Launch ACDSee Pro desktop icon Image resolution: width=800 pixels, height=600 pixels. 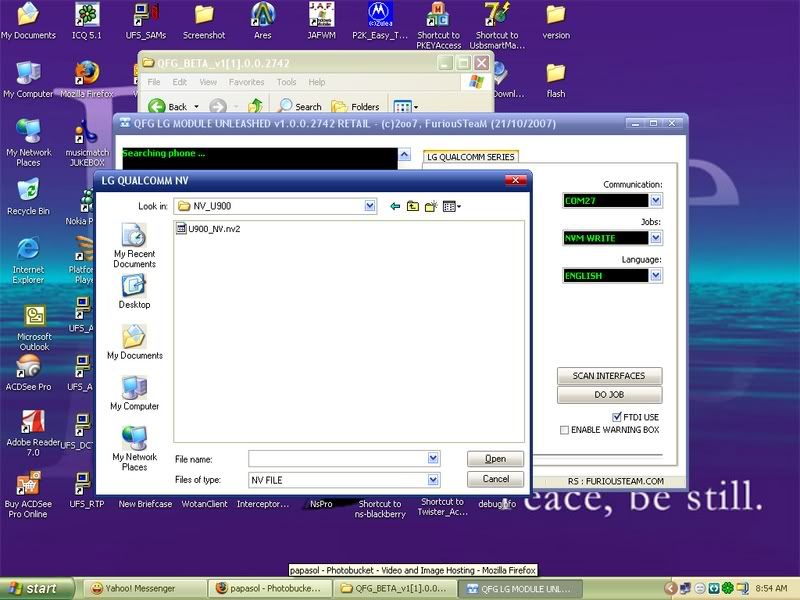click(28, 373)
